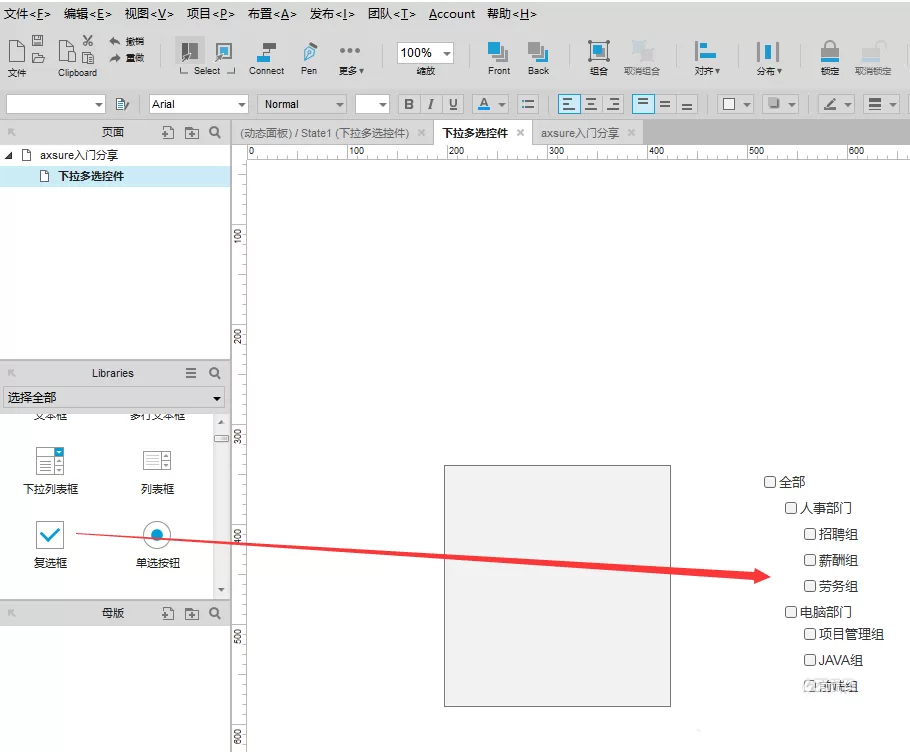Open the 100% zoom dropdown

(x=447, y=53)
